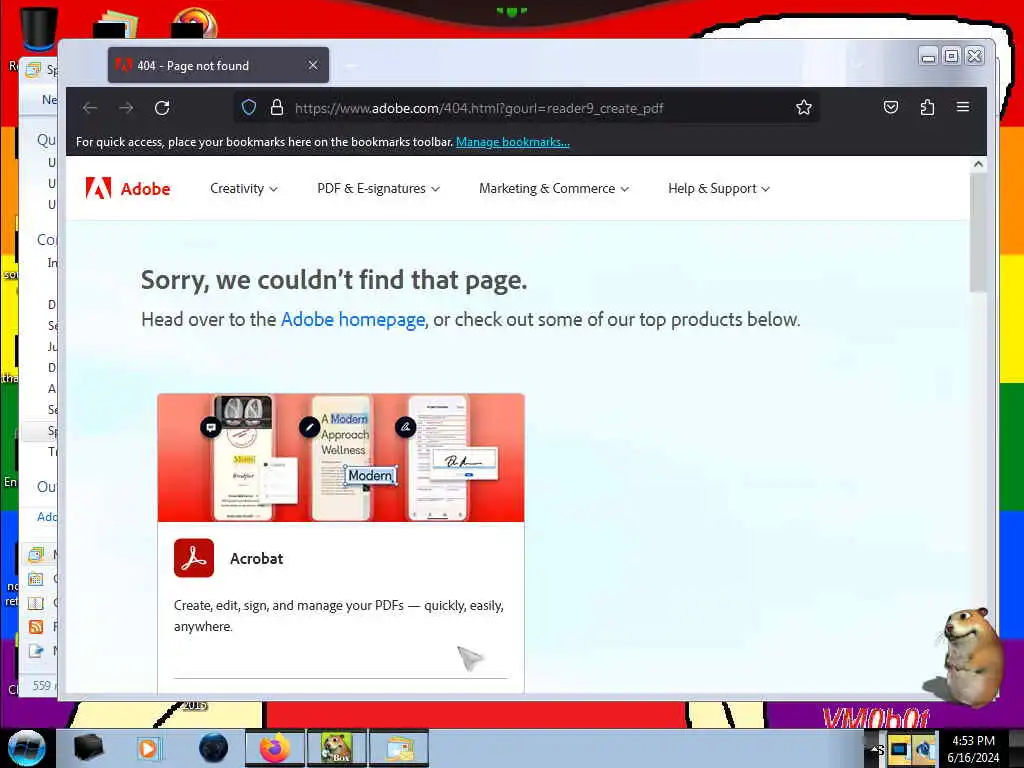Open the Save to Pocket button

(891, 107)
